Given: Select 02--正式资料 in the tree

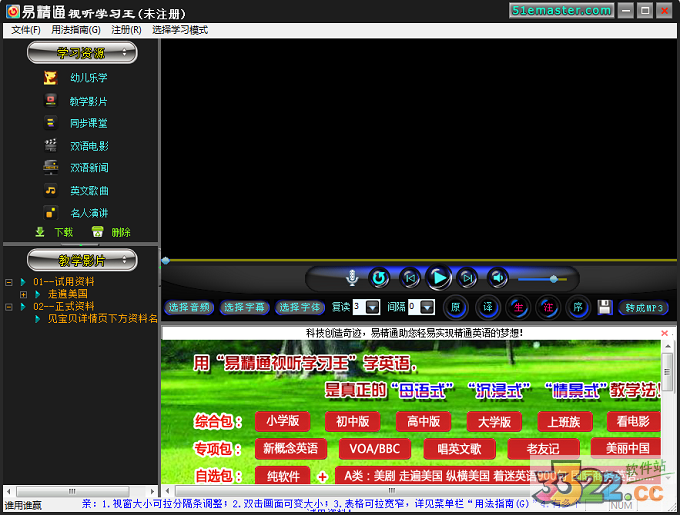Looking at the screenshot, I should 64,306.
